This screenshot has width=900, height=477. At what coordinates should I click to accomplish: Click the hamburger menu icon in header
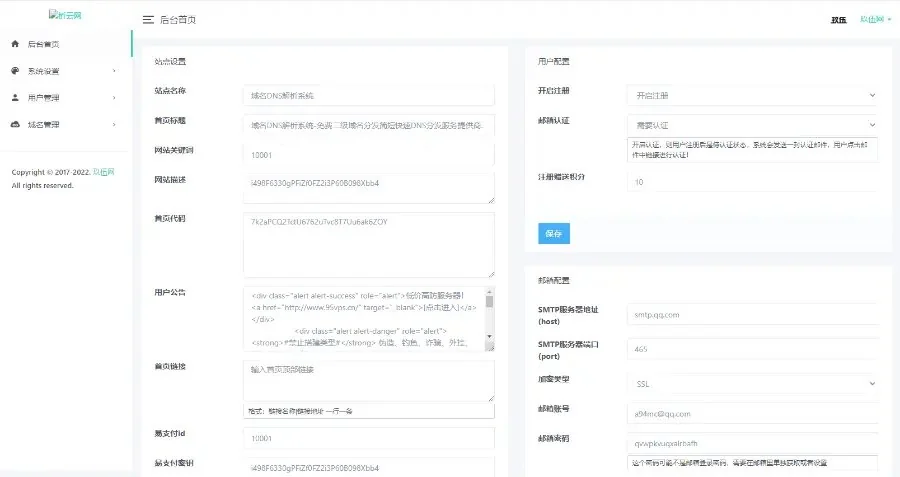pos(148,20)
